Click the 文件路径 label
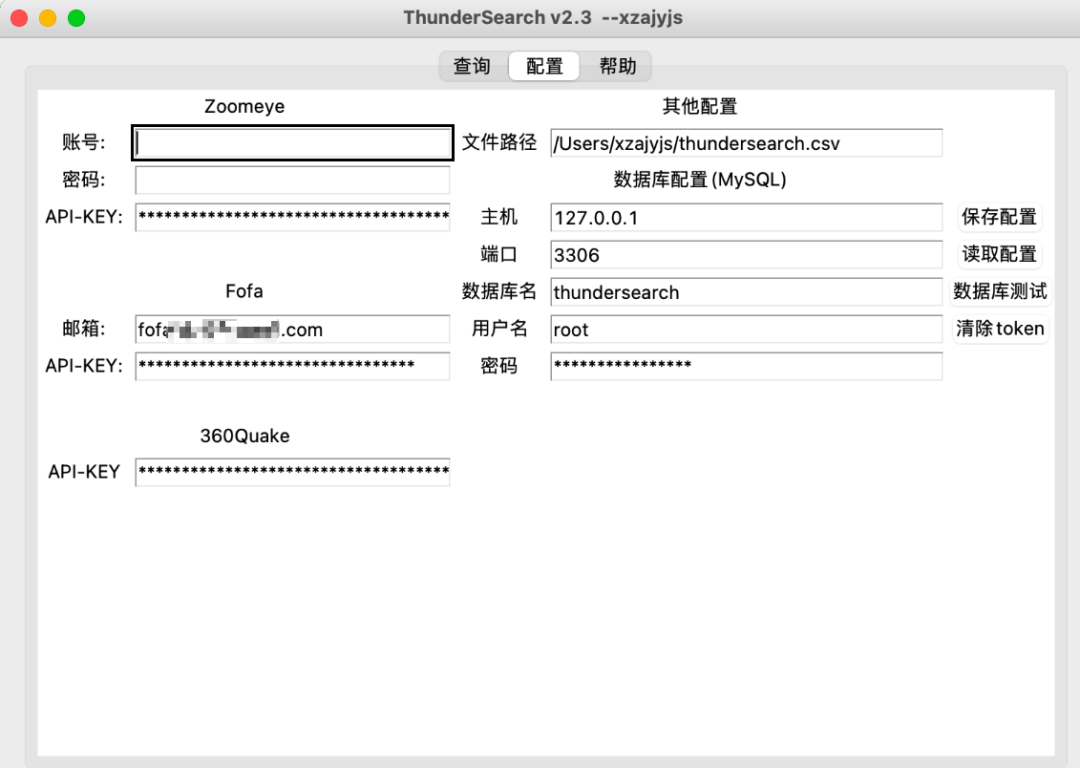This screenshot has height=768, width=1080. tap(499, 143)
